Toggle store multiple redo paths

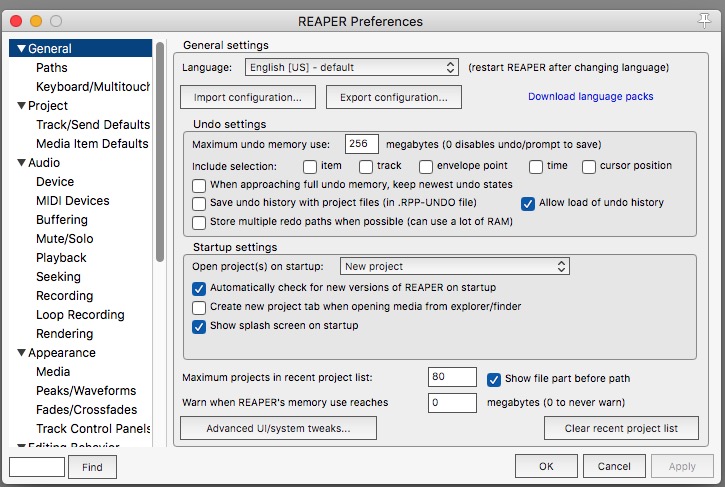pos(199,222)
